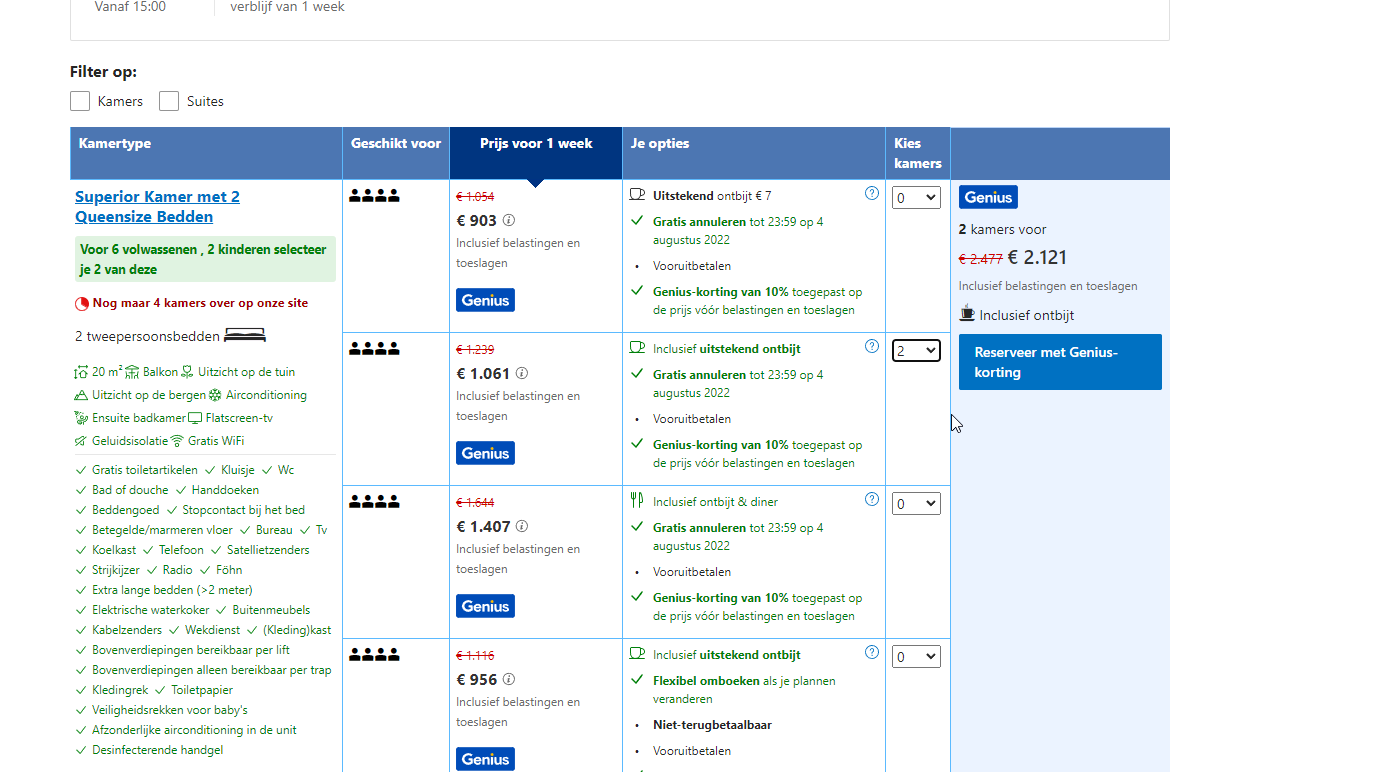Open room count dropdown for € 903 option
The image size is (1374, 772).
[x=916, y=198]
